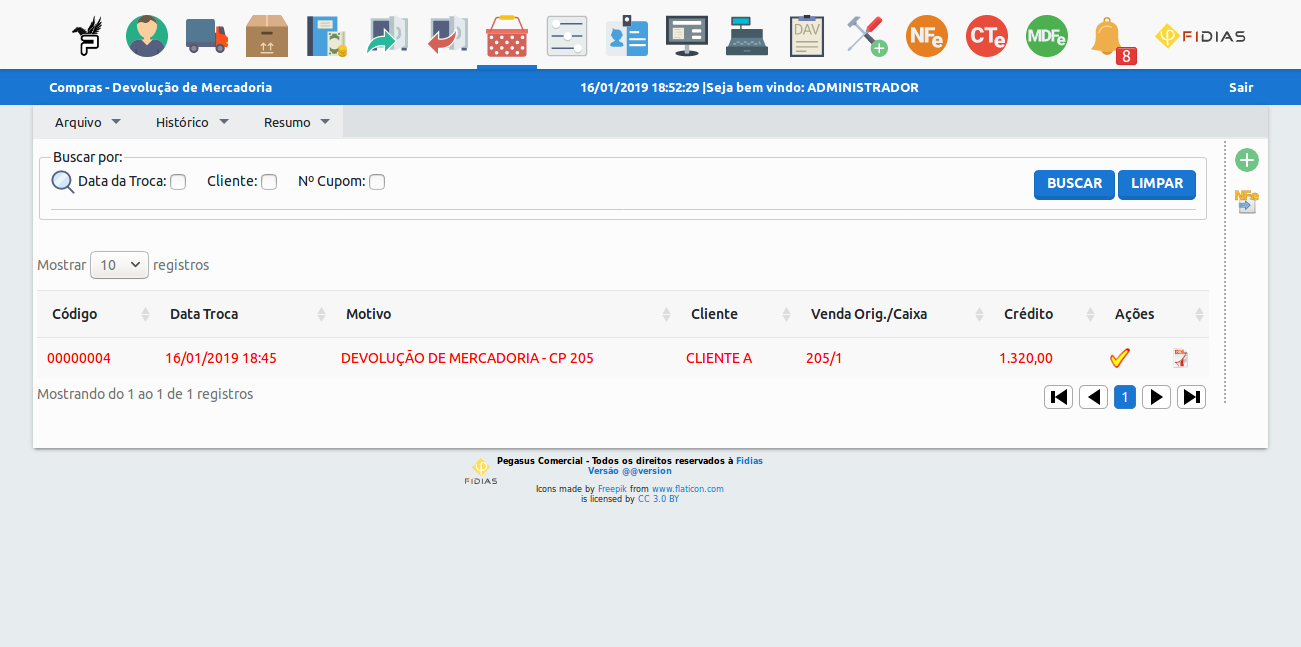Screen dimensions: 1301x647
Task: Enable the Data da Troca checkbox
Action: tap(178, 182)
